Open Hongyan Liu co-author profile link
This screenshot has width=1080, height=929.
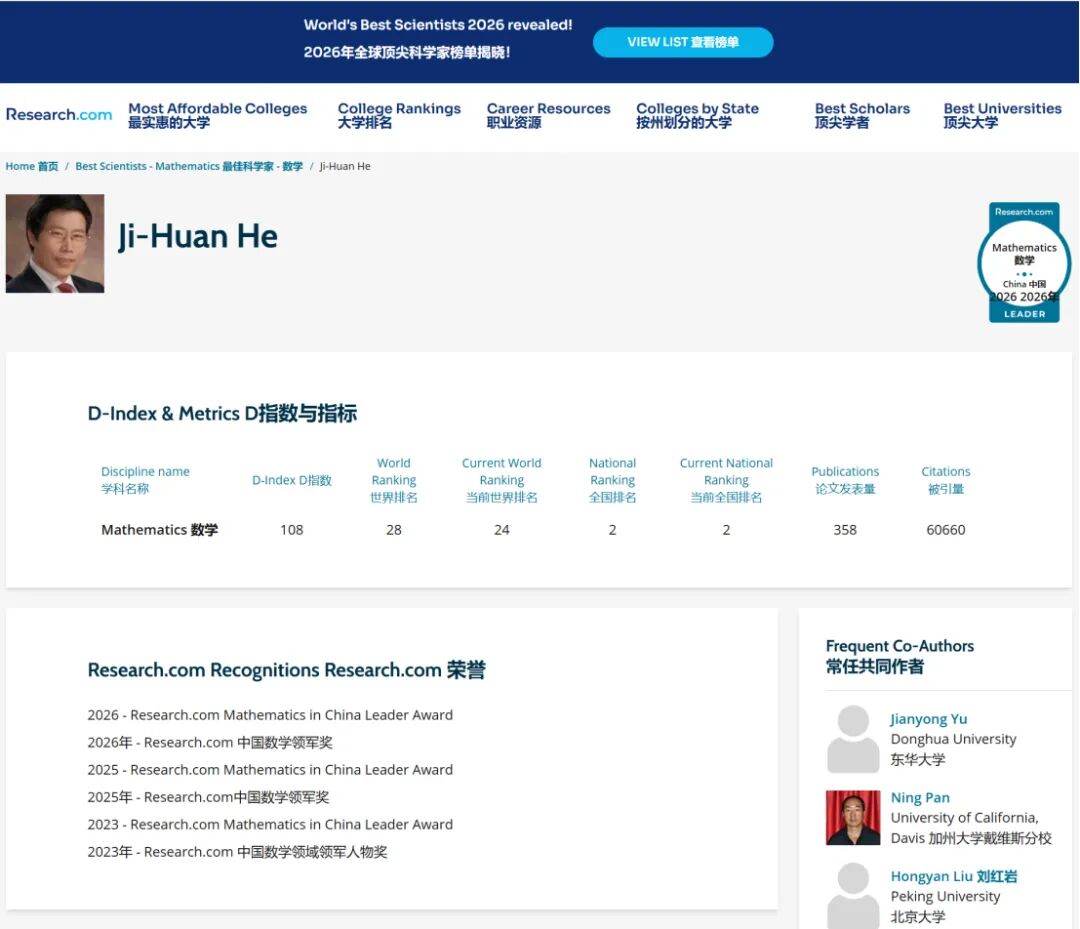click(954, 876)
